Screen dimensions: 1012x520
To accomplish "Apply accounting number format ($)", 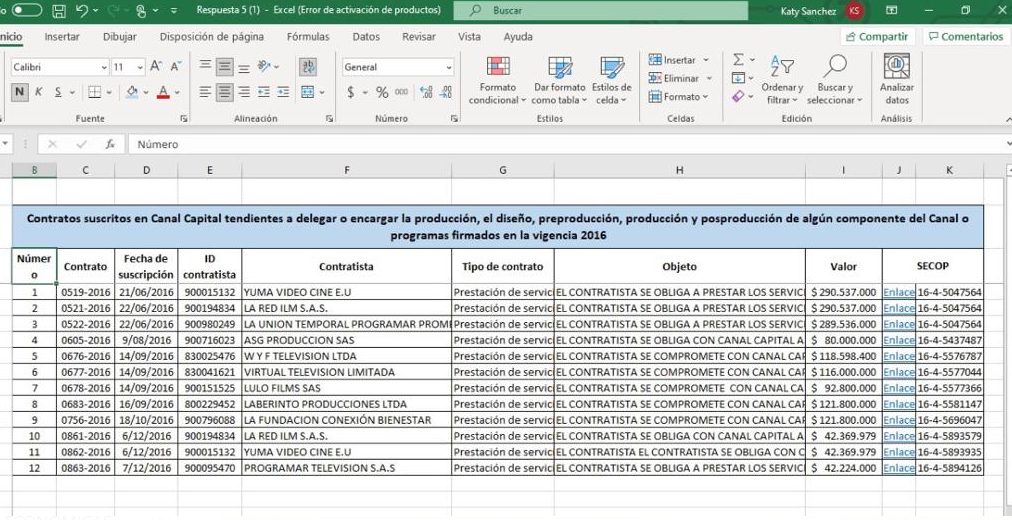I will (350, 92).
